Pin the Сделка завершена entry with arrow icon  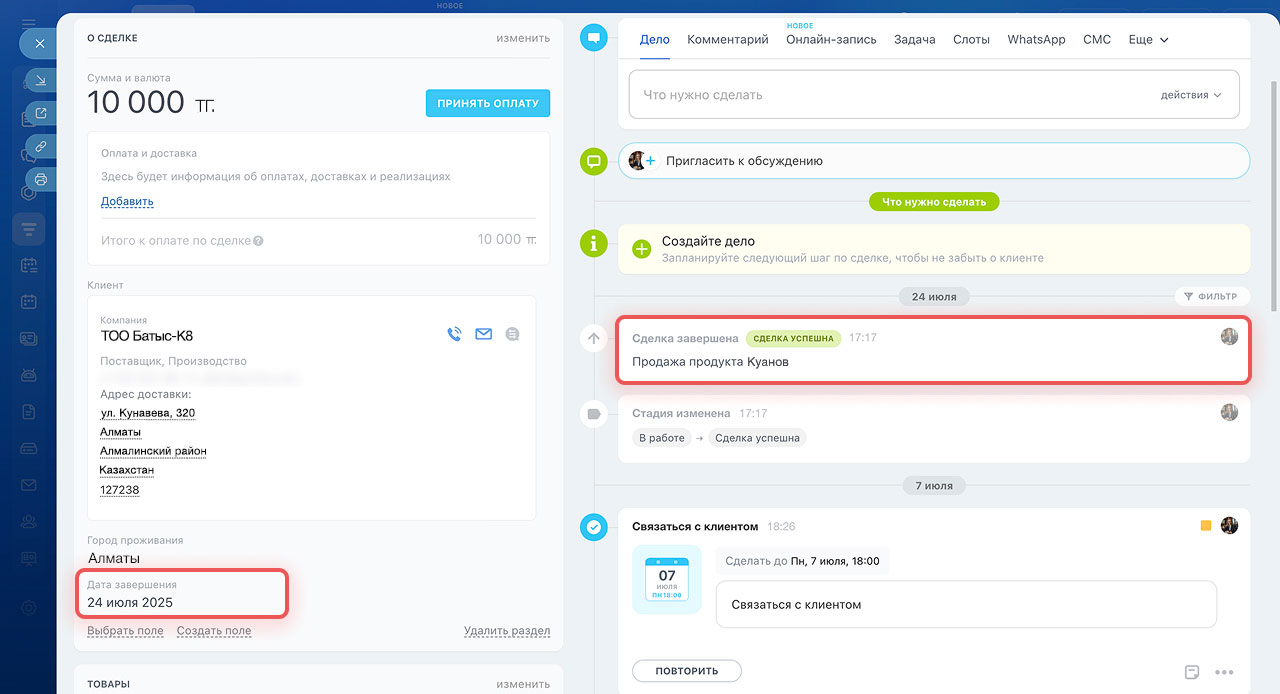[593, 339]
